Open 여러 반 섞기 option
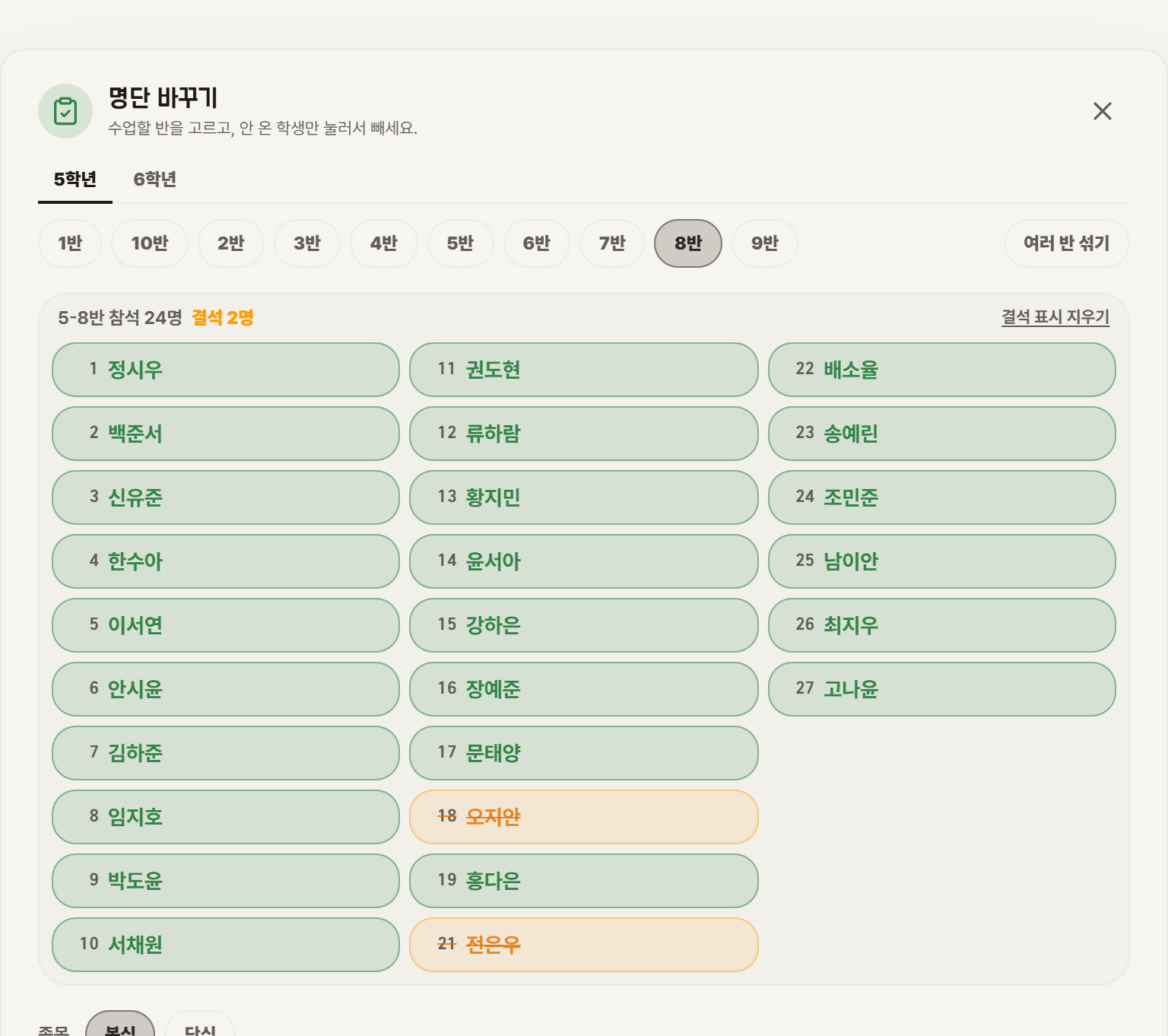The width and height of the screenshot is (1168, 1036). point(1067,243)
